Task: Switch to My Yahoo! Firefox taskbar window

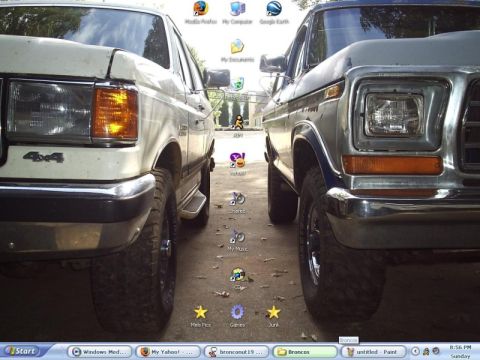Action: point(168,352)
